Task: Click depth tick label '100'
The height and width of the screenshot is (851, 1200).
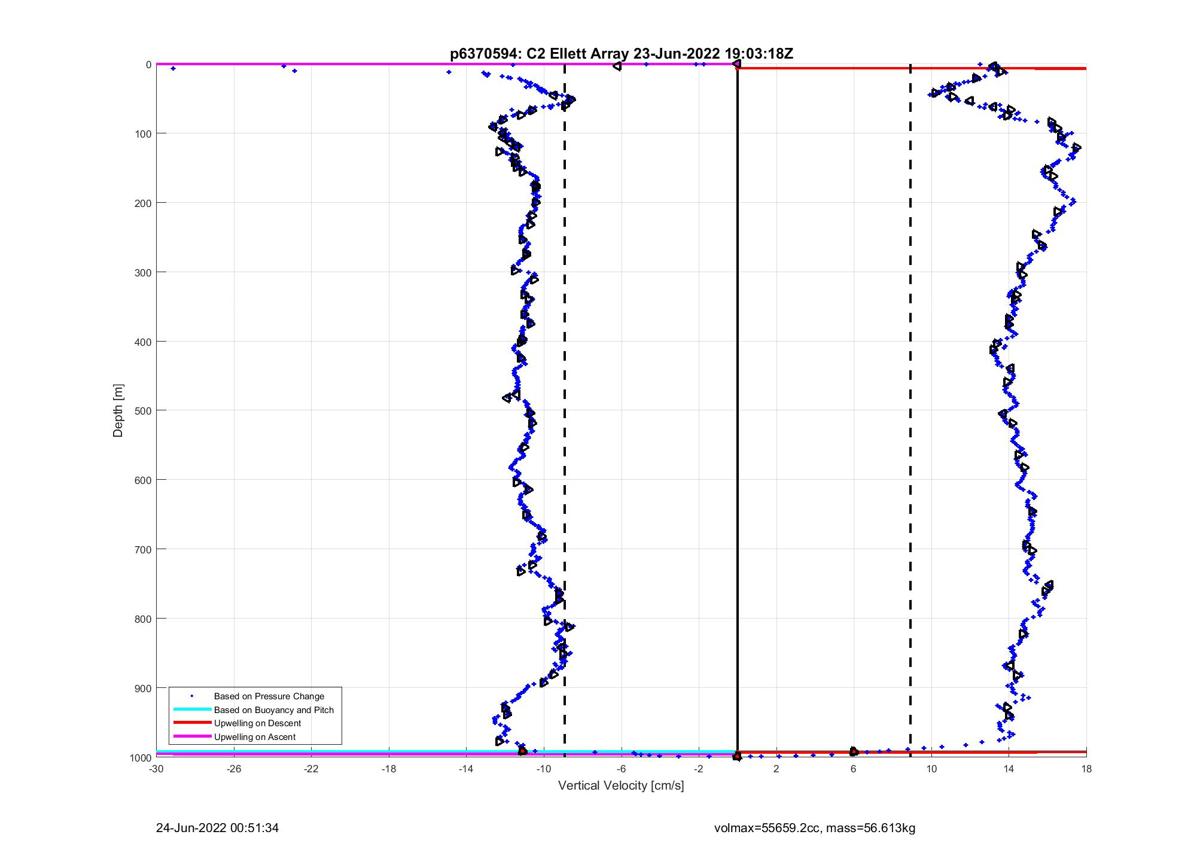Action: click(143, 134)
